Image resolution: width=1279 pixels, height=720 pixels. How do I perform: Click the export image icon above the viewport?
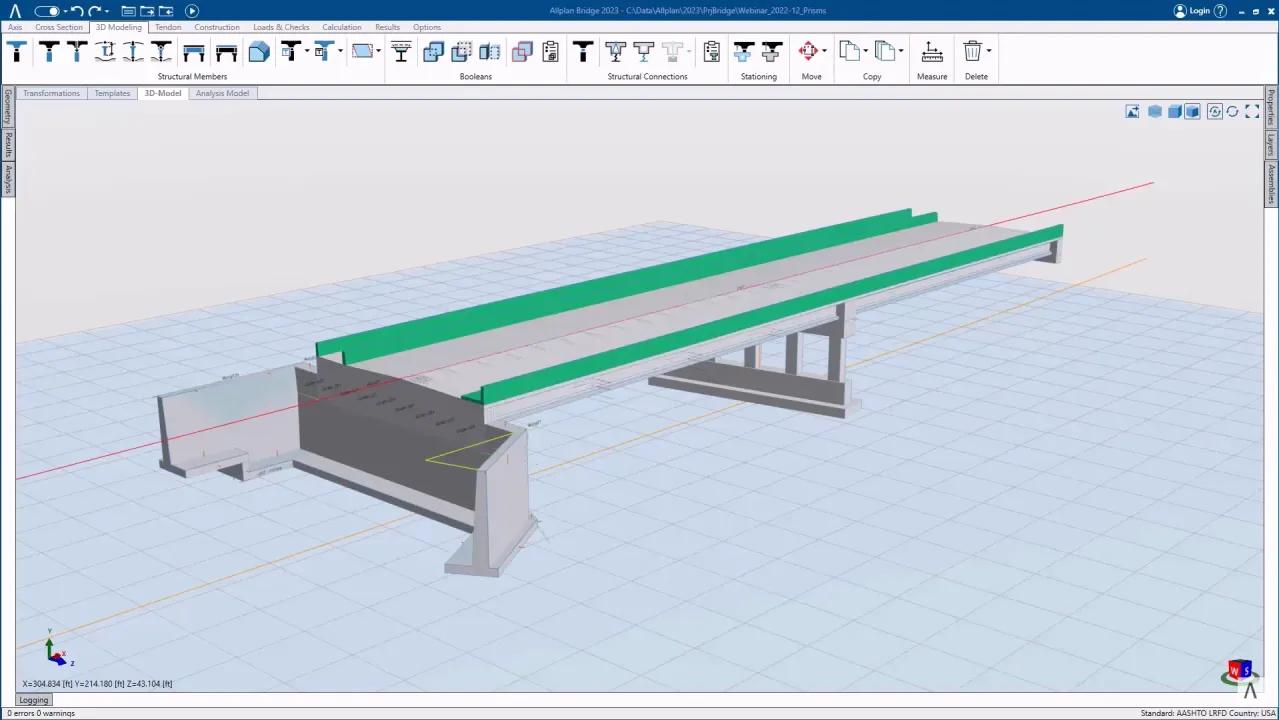click(x=1132, y=111)
